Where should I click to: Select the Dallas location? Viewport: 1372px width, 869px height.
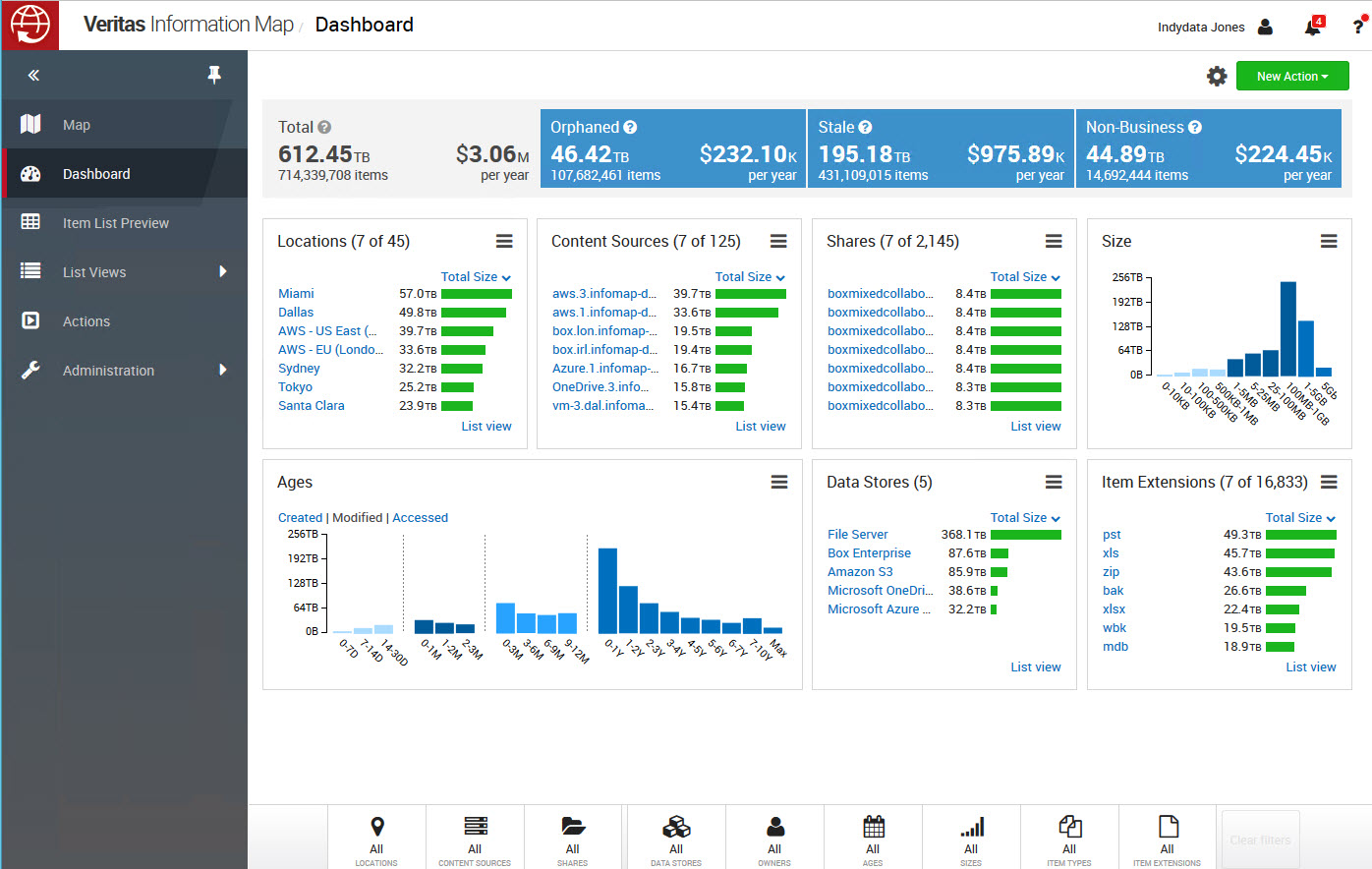point(296,313)
